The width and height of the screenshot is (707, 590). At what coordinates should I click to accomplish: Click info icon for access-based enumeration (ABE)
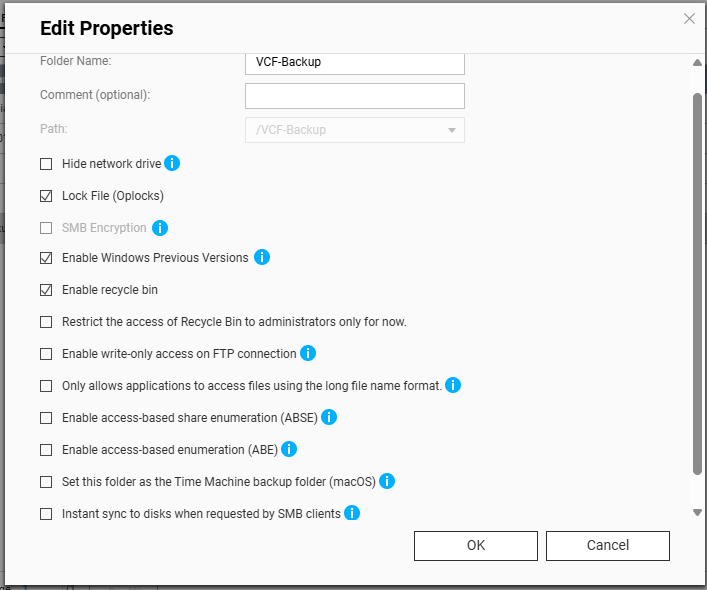point(290,449)
